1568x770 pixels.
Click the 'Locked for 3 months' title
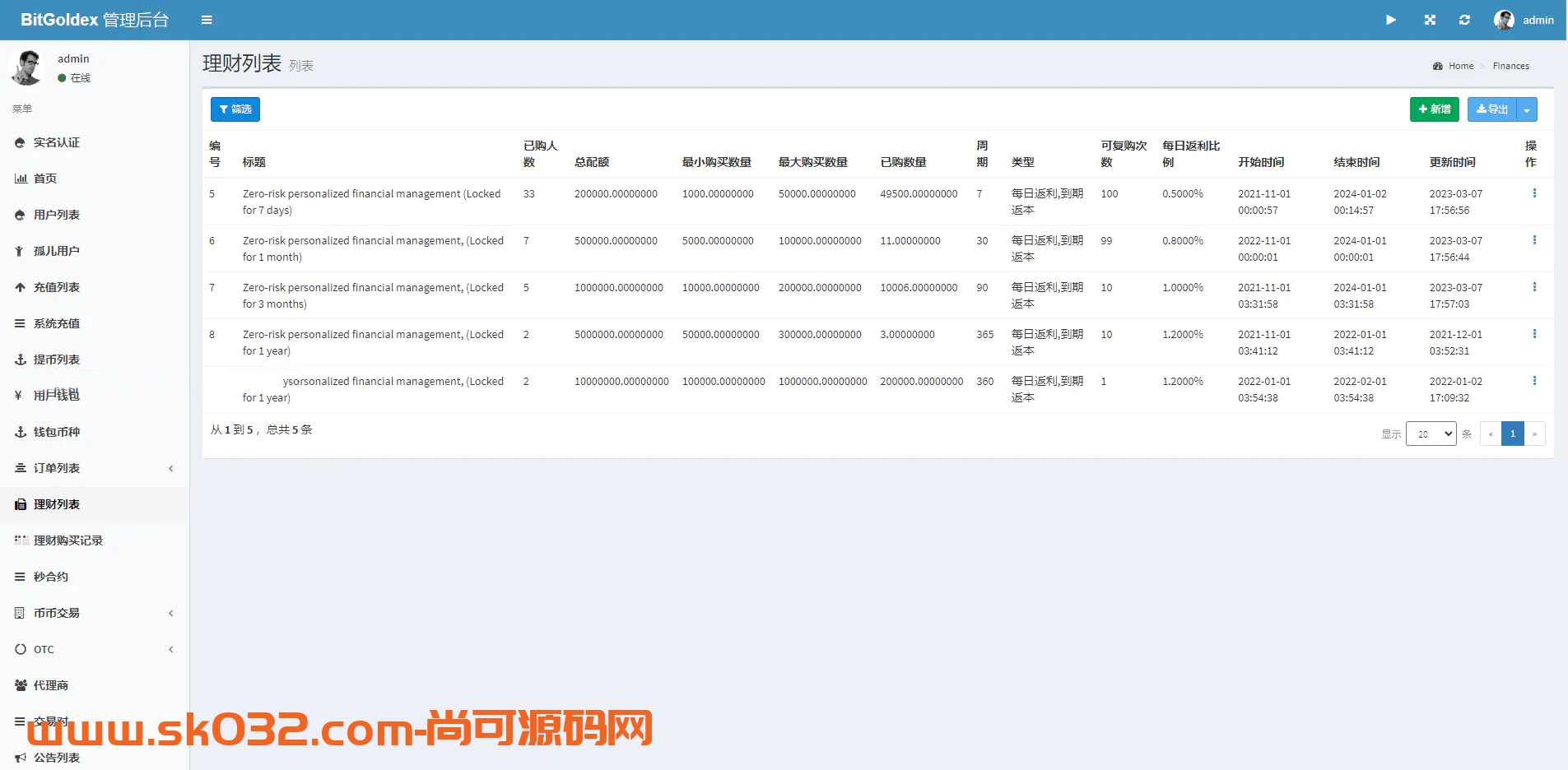pyautogui.click(x=373, y=295)
